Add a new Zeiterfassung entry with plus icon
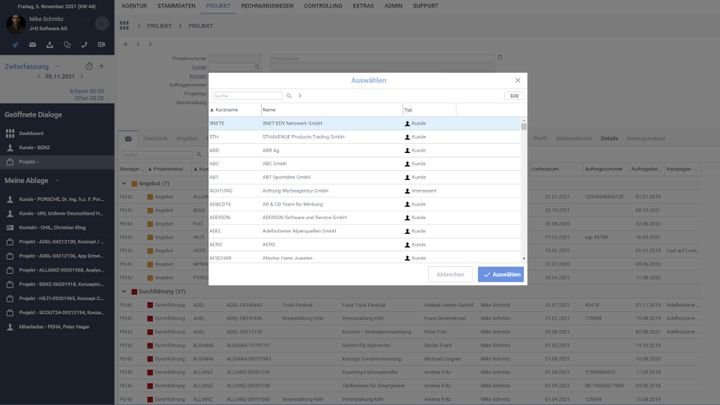Screen dimensions: 720x405 coord(102,66)
